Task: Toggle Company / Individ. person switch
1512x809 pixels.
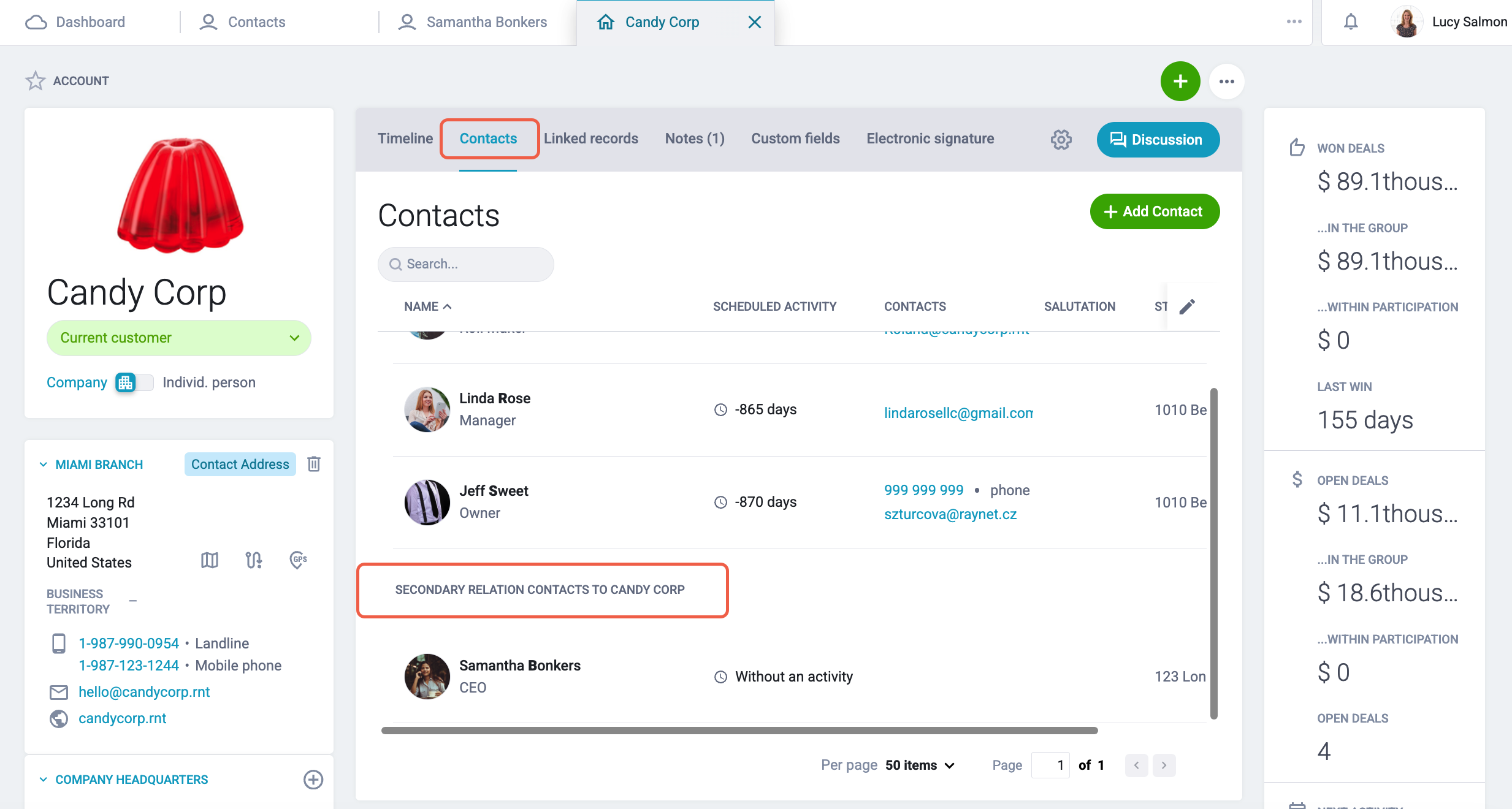Action: coord(134,382)
